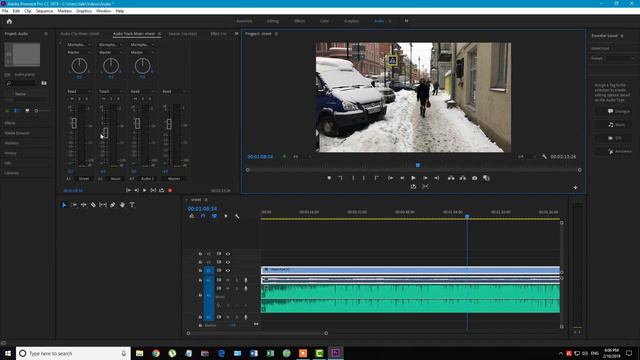Select the Track Select Forward tool
This screenshot has height=360, width=640.
[x=74, y=205]
